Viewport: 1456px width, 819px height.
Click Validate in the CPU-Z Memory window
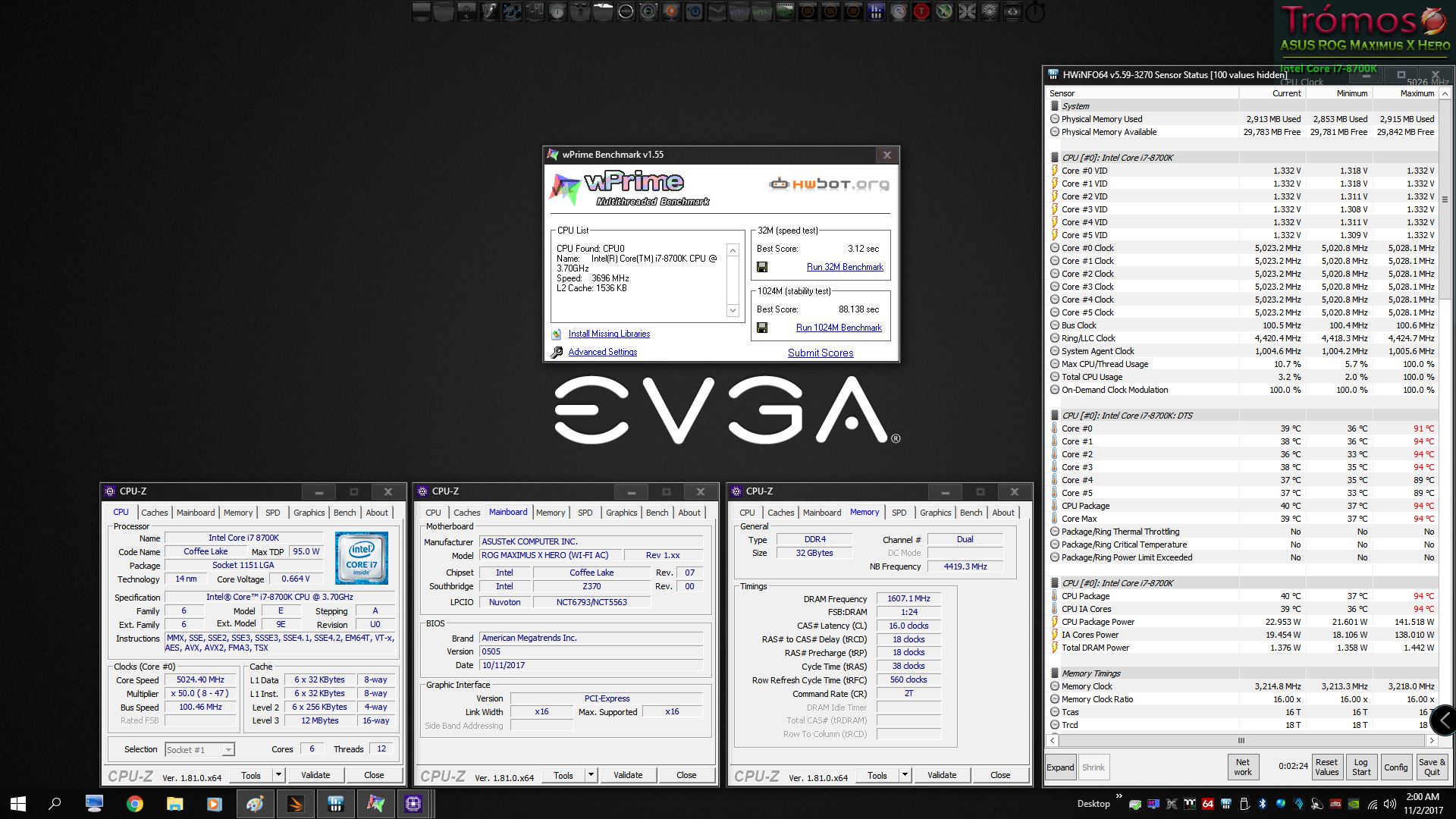pos(942,775)
